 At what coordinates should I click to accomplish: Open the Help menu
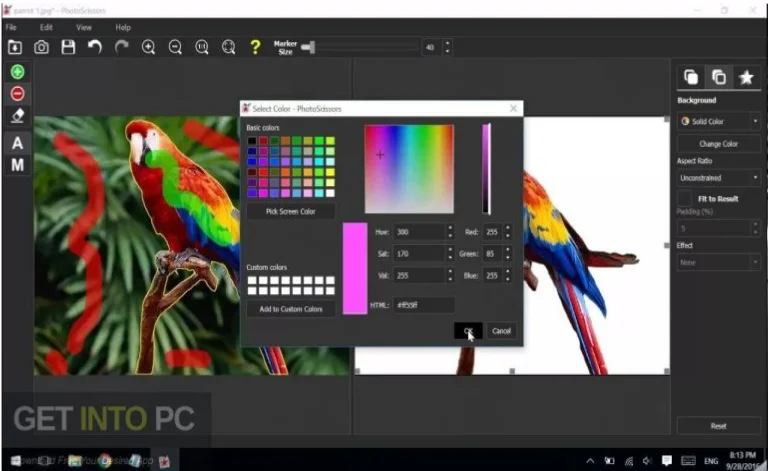click(123, 27)
